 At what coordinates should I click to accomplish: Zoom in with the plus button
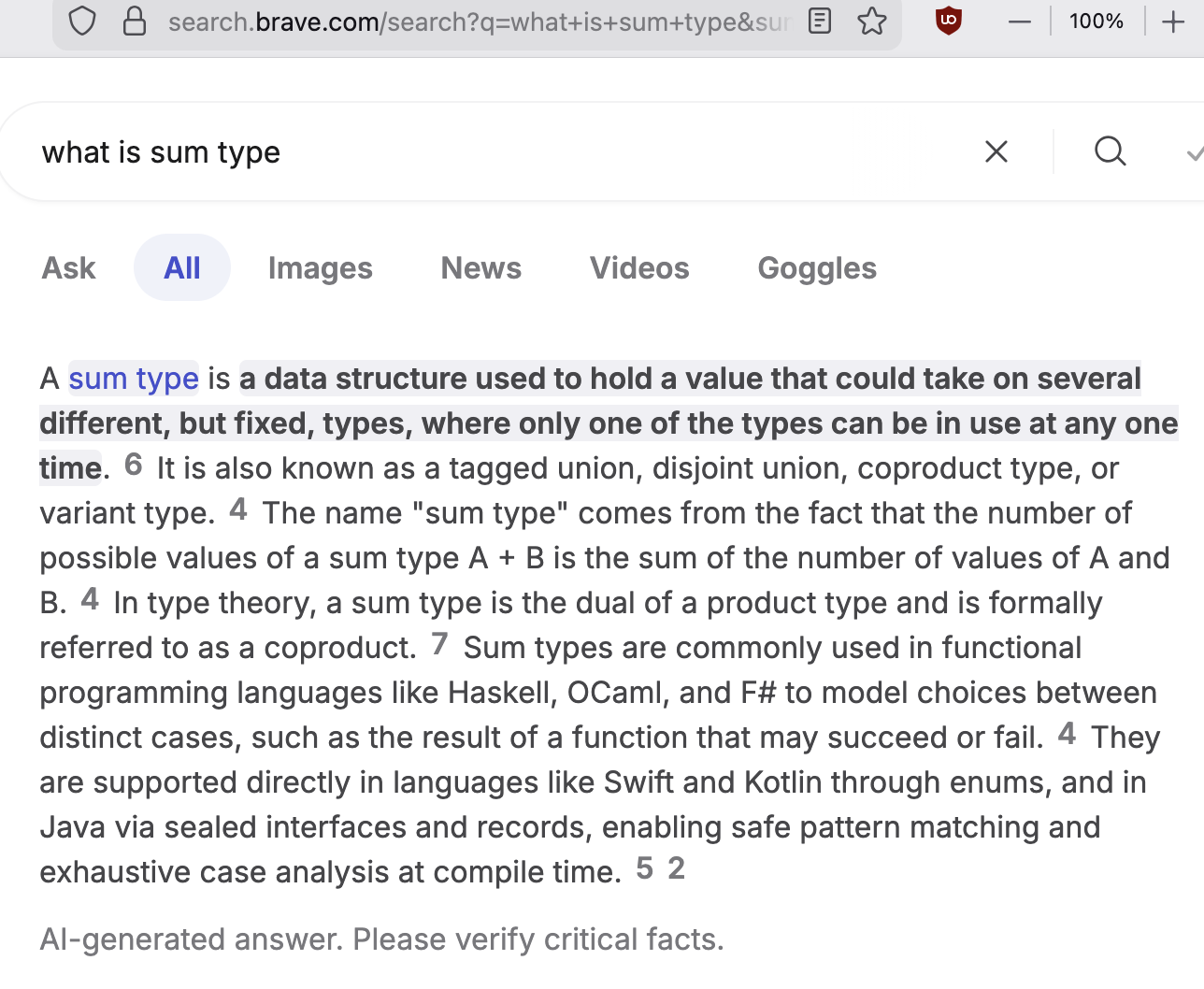pos(1173,21)
